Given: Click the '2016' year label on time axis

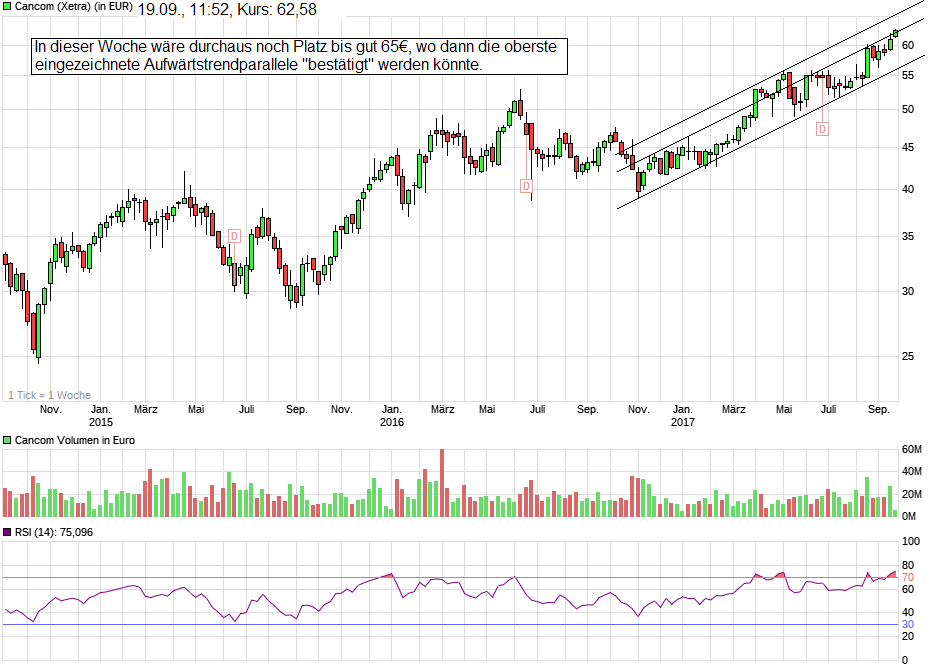Looking at the screenshot, I should [x=391, y=422].
